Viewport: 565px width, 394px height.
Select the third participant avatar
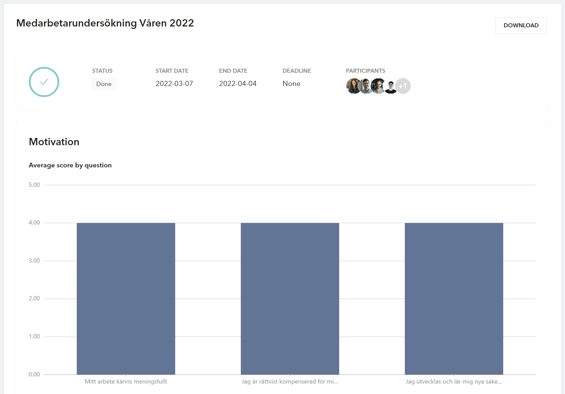pos(378,86)
